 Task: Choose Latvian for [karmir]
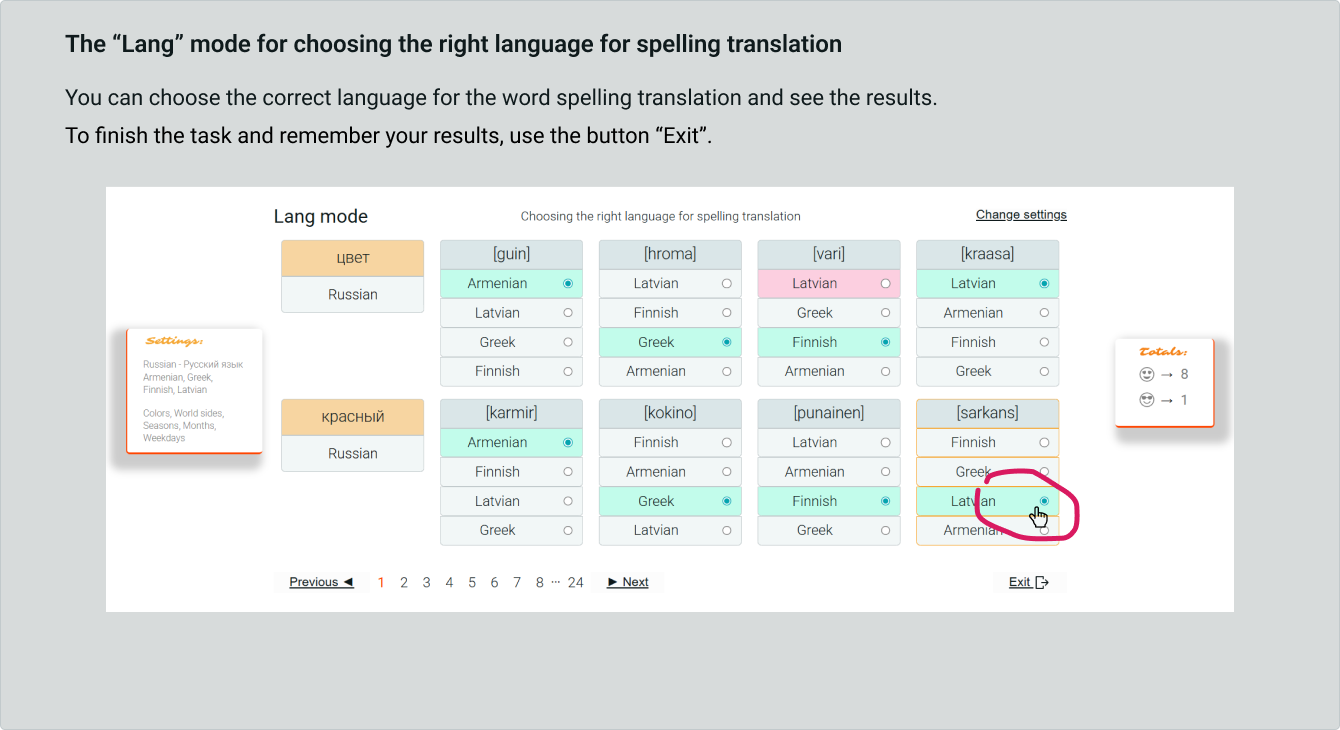(x=511, y=501)
